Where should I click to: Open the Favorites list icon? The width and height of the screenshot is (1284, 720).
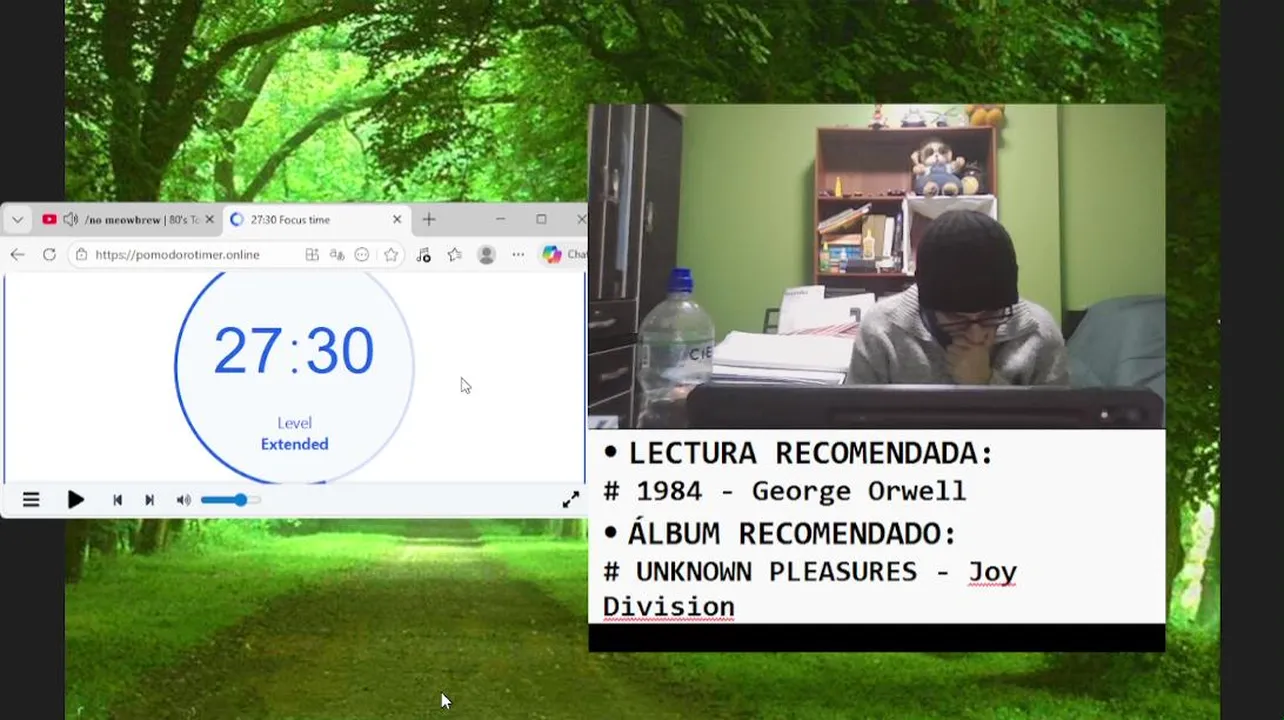(455, 255)
